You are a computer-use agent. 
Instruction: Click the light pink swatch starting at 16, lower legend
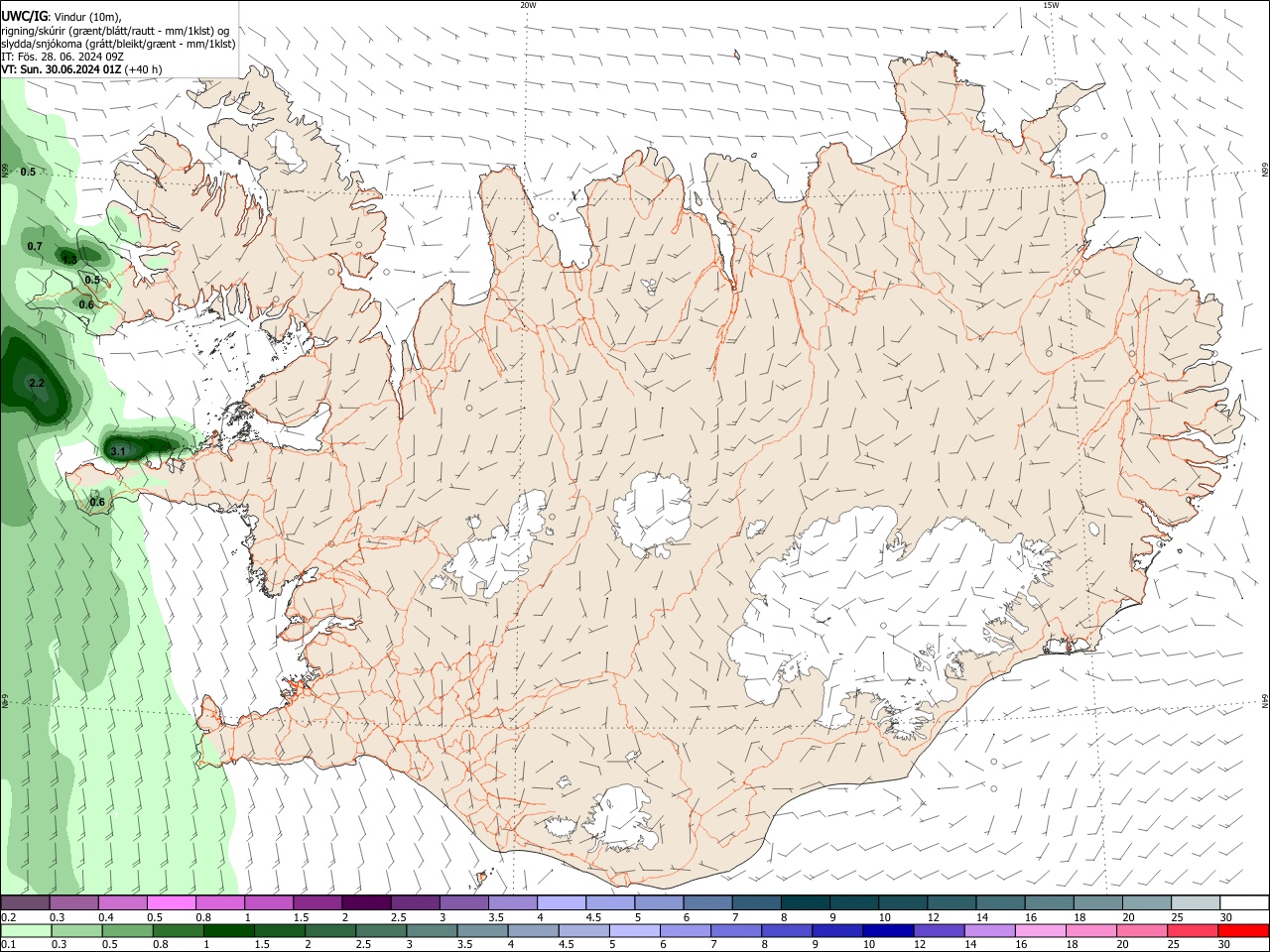[x=1041, y=931]
